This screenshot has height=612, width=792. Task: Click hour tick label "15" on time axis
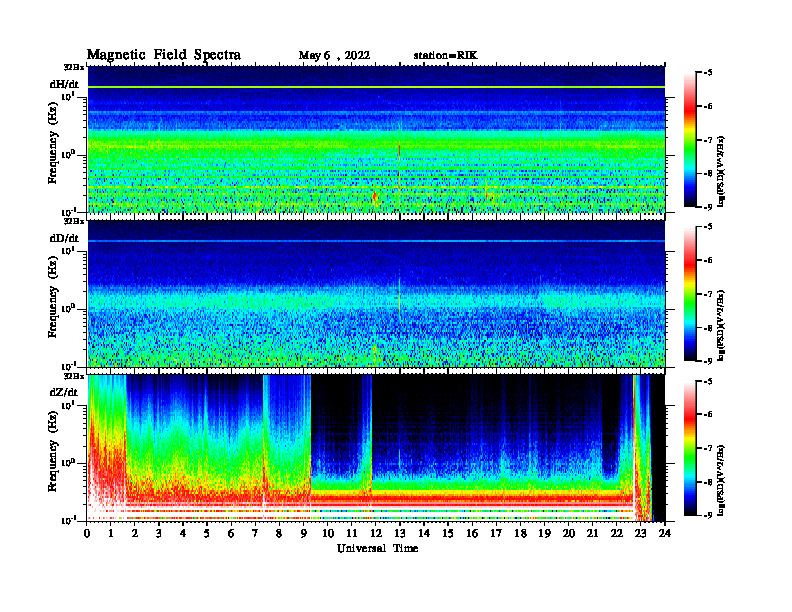[x=448, y=533]
